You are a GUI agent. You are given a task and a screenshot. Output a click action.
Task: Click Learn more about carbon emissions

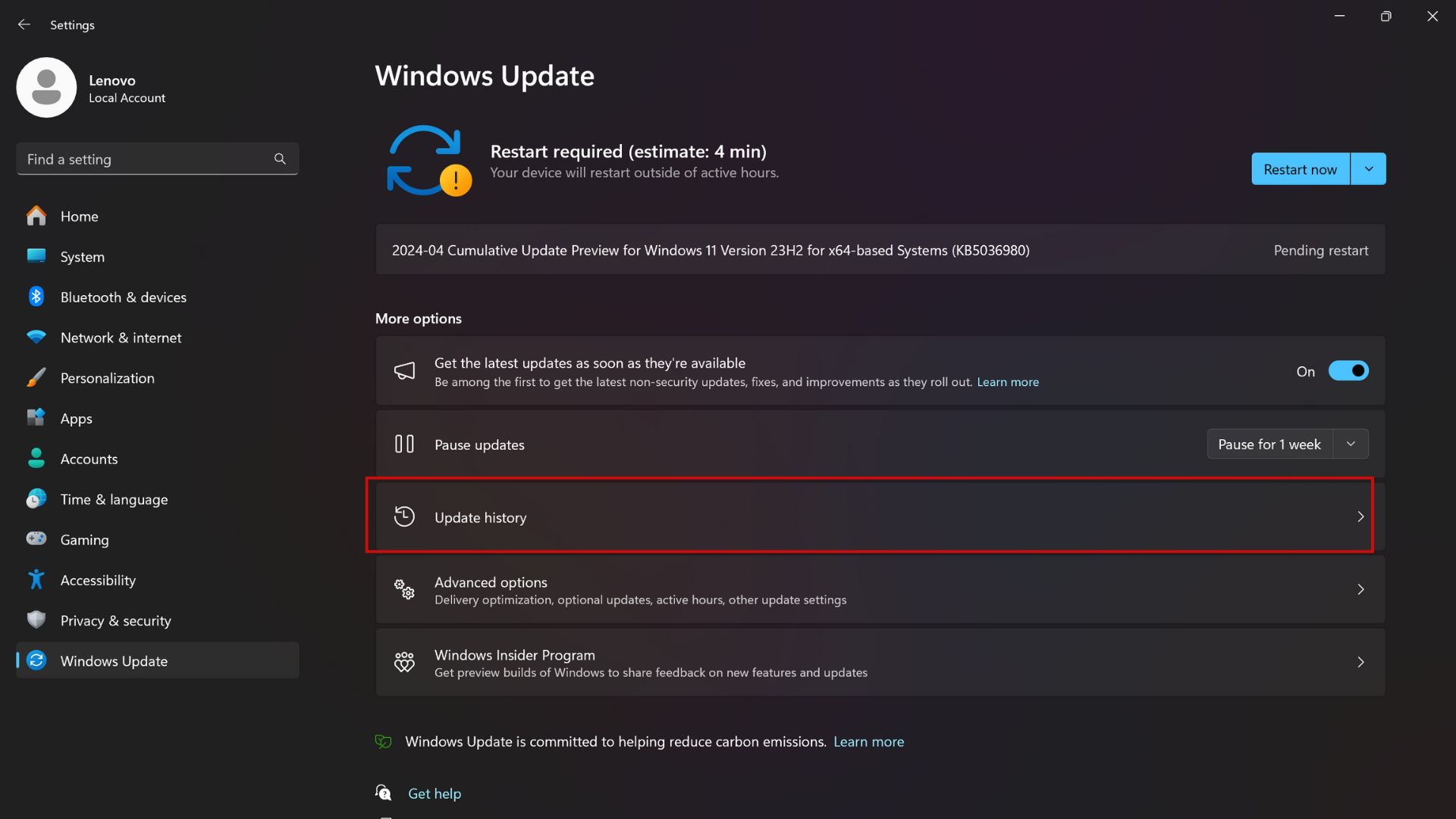[868, 742]
